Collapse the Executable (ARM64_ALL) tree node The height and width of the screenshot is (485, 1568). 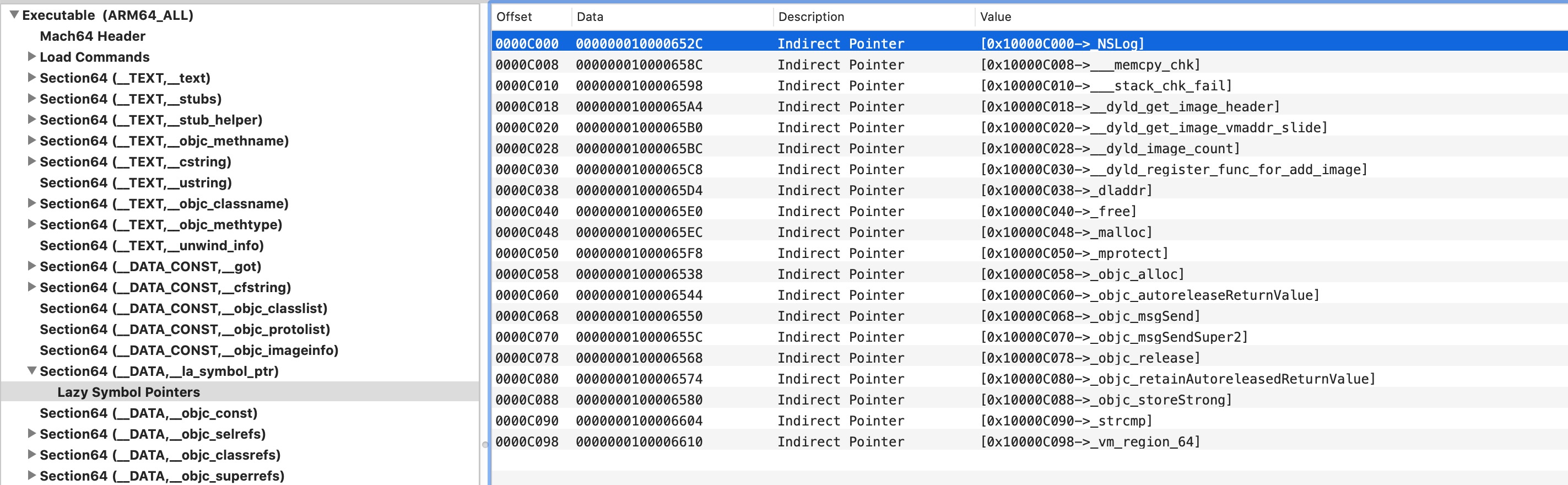[x=14, y=14]
